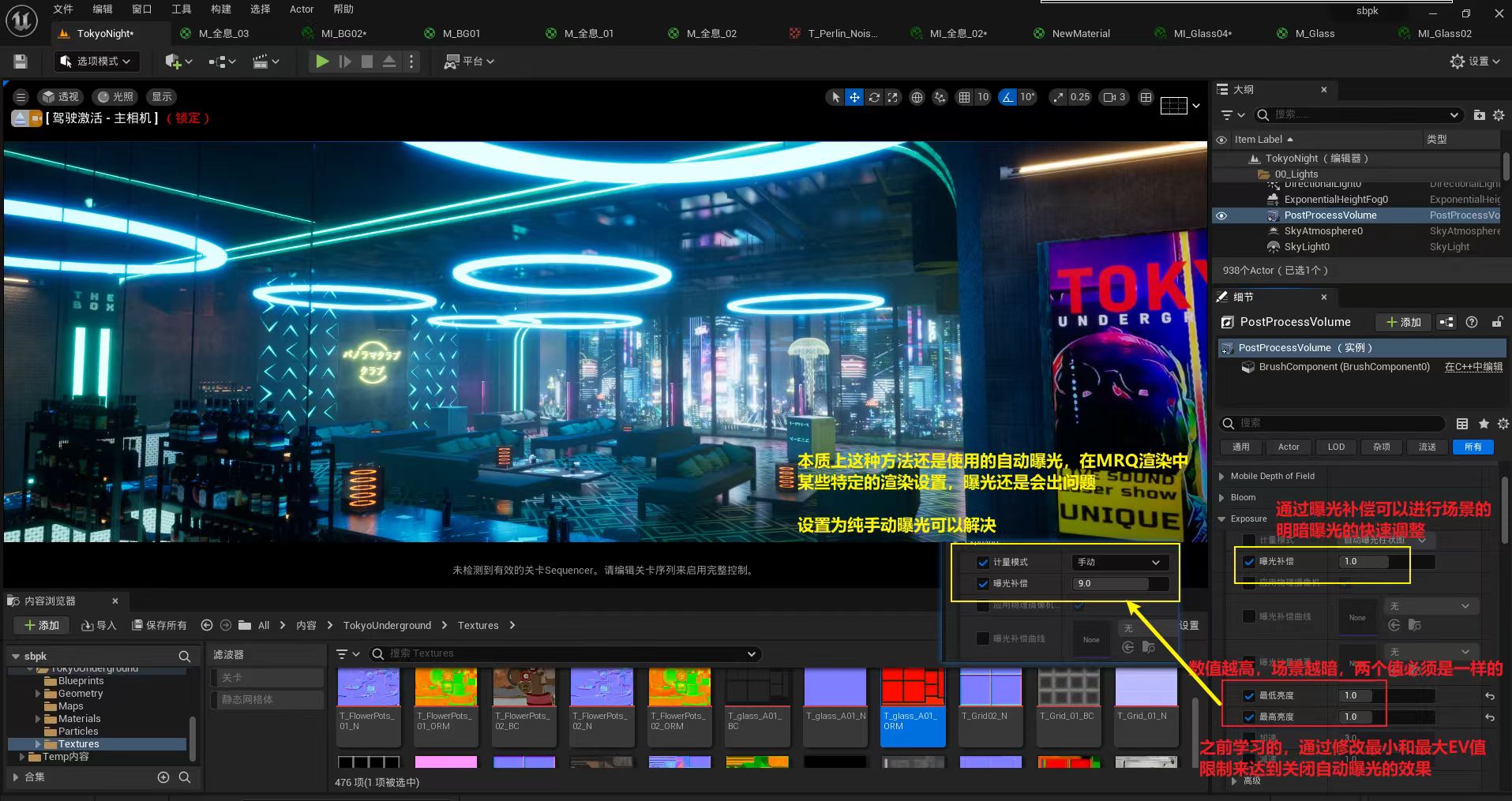
Task: Click the 添加 button in Details panel
Action: coord(1403,322)
